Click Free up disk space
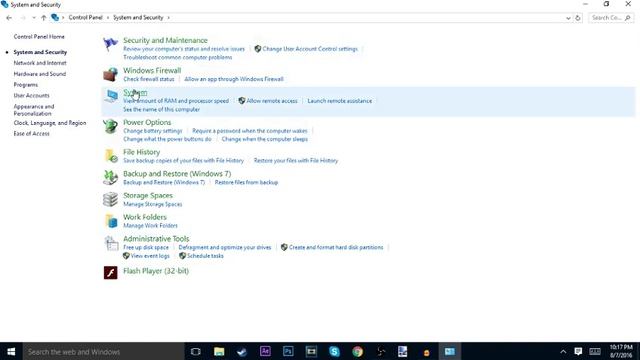Viewport: 640px width, 360px height. (x=146, y=247)
